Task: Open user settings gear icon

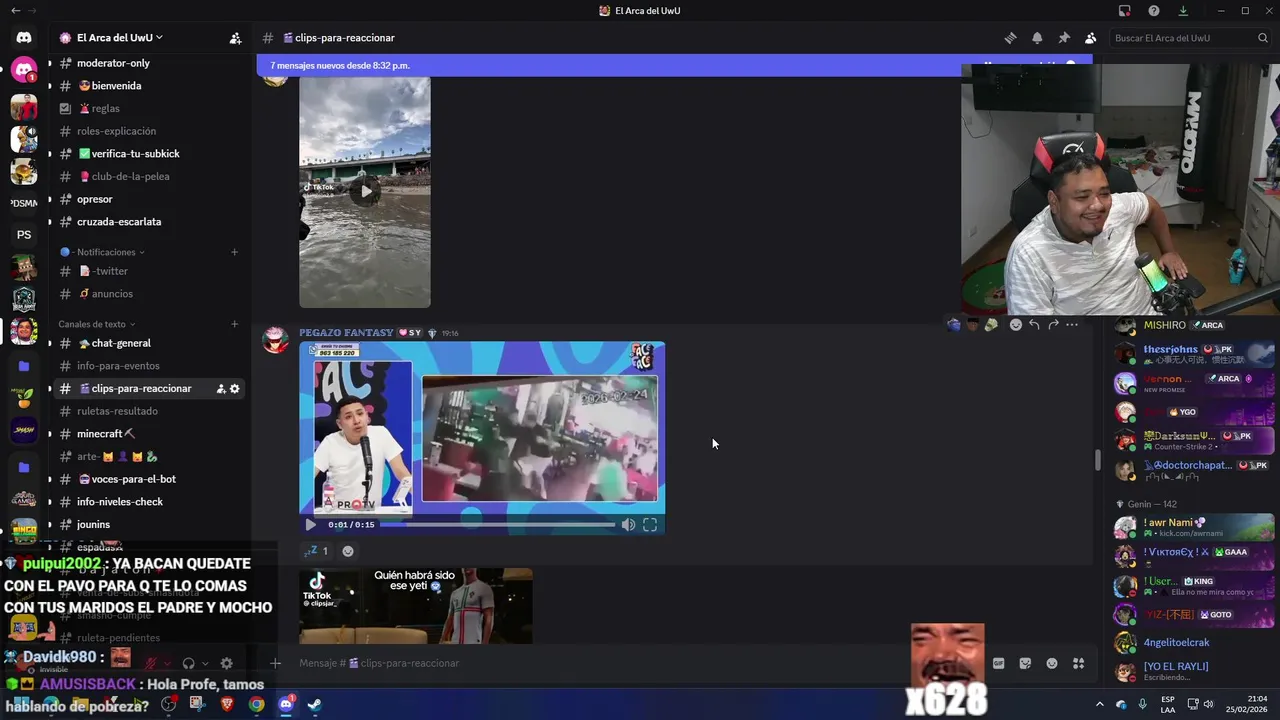Action: (x=226, y=663)
